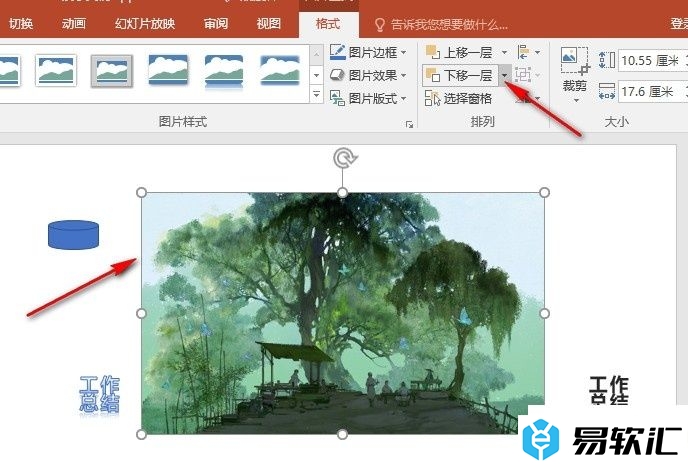Open picture styles dialog launcher
The width and height of the screenshot is (688, 465).
409,125
